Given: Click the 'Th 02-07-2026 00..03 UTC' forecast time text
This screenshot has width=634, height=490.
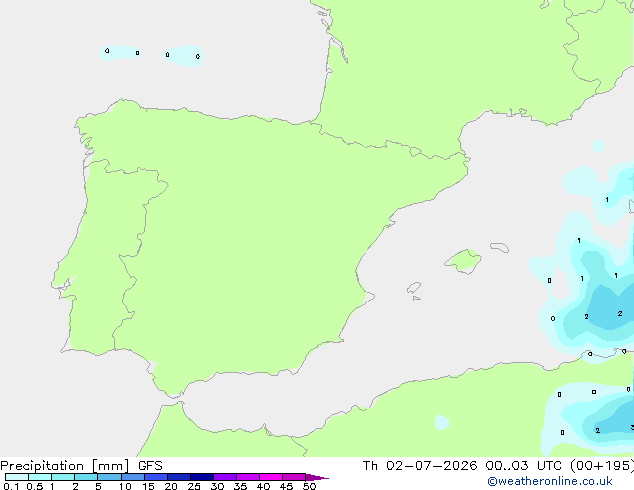Looking at the screenshot, I should (464, 466).
